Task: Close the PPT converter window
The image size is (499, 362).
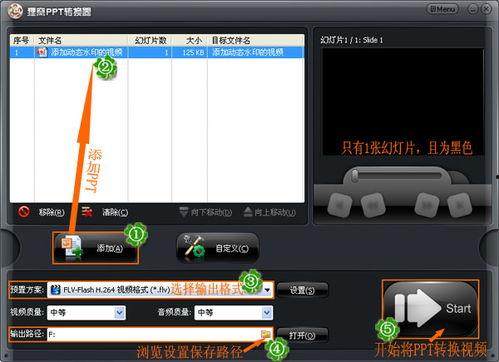Action: (x=486, y=9)
